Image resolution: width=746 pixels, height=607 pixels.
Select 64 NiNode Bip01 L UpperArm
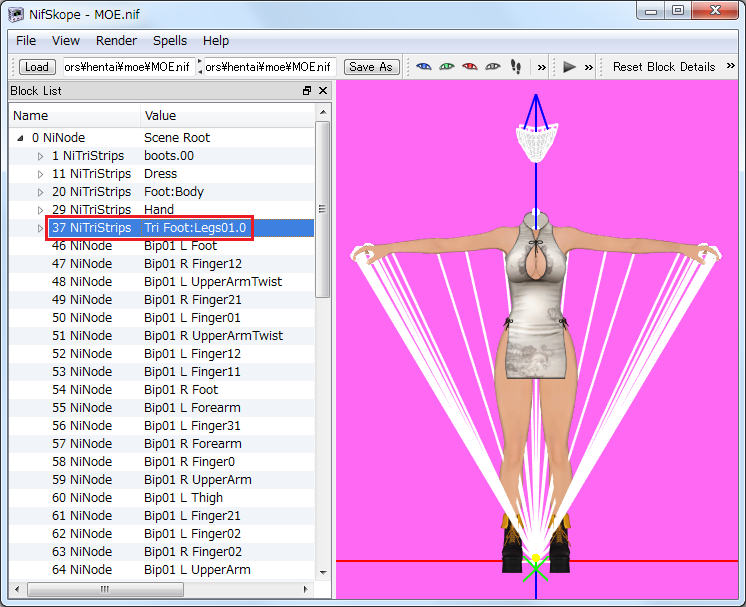[x=161, y=570]
